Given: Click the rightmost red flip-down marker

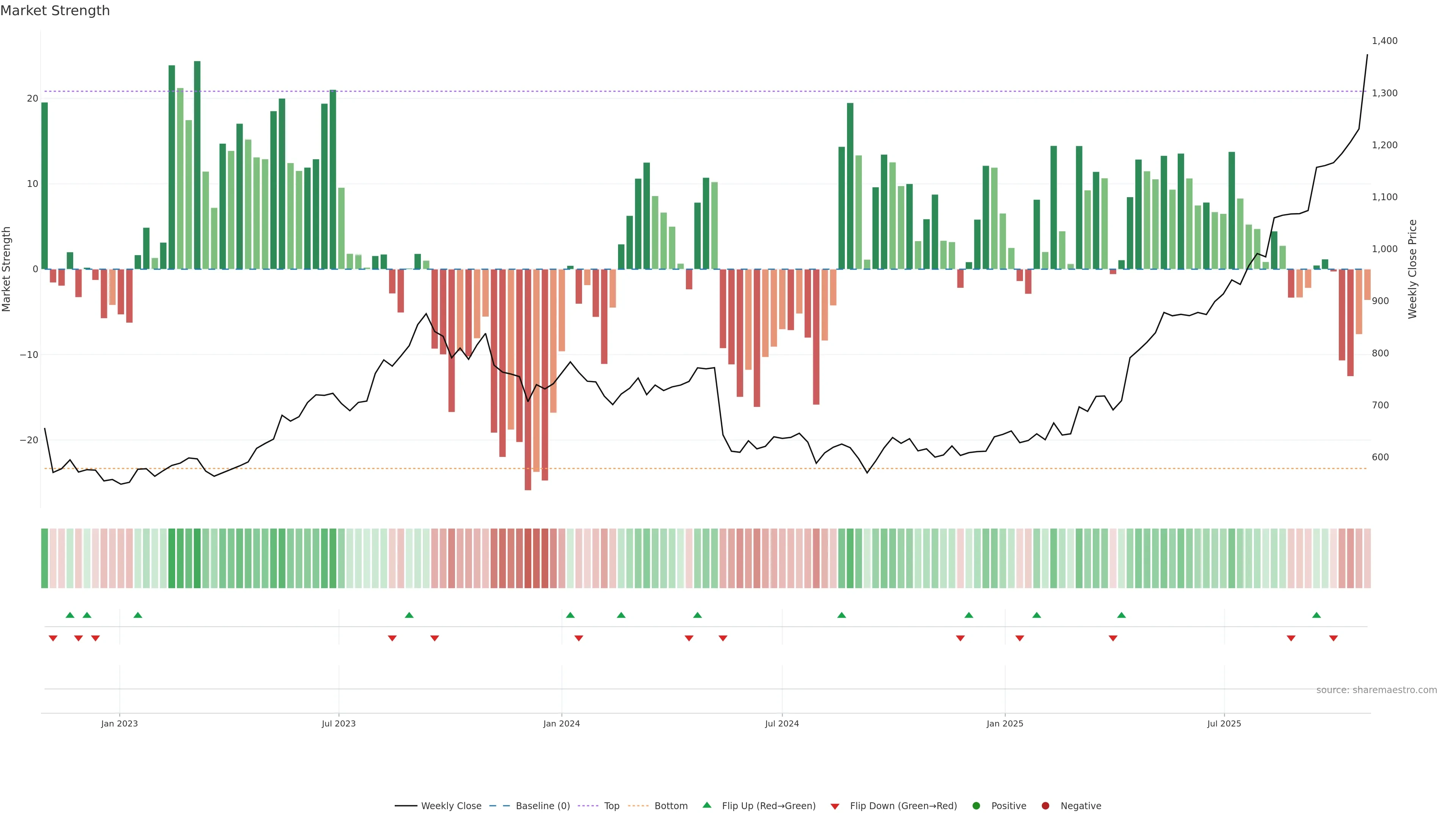Looking at the screenshot, I should 1334,638.
